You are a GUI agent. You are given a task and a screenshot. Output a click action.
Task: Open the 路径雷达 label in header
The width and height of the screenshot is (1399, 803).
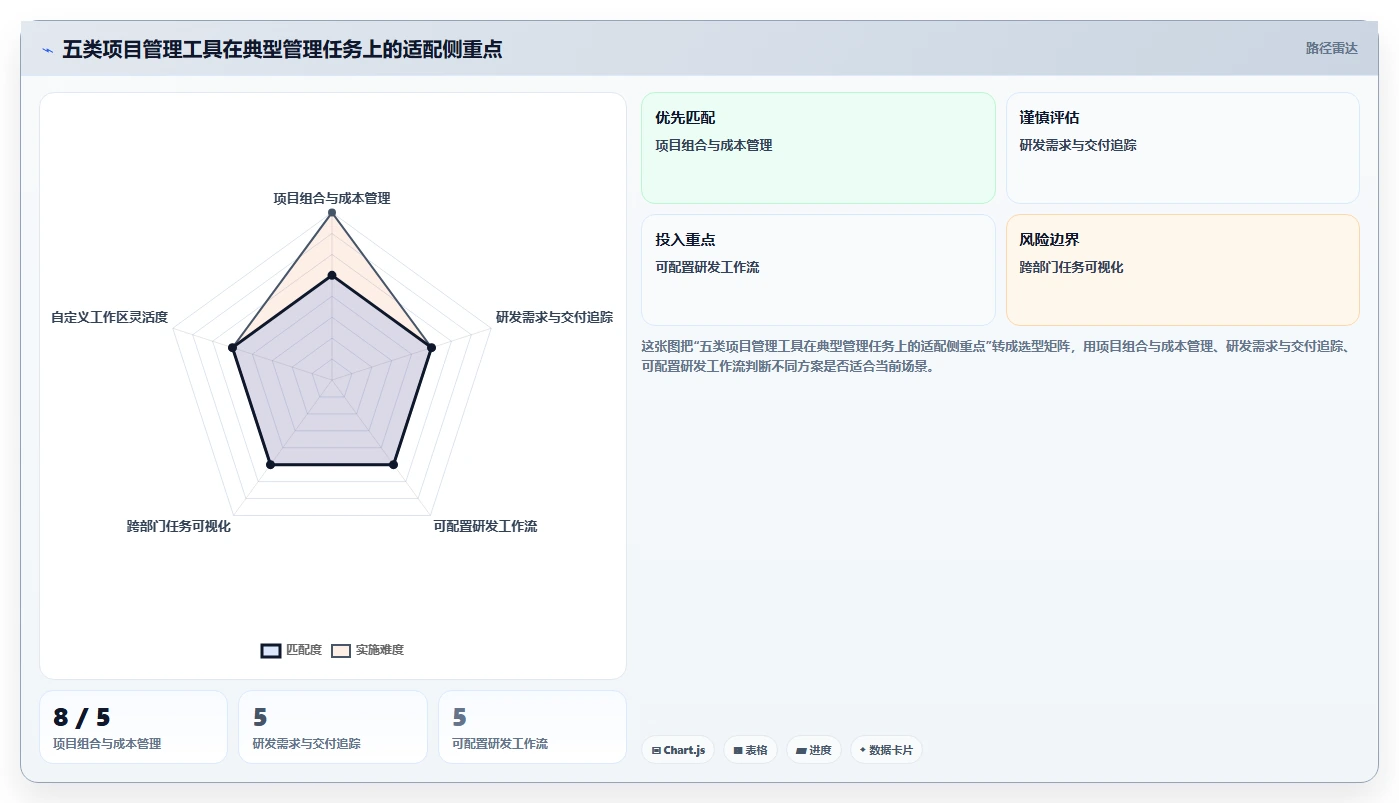click(1332, 48)
